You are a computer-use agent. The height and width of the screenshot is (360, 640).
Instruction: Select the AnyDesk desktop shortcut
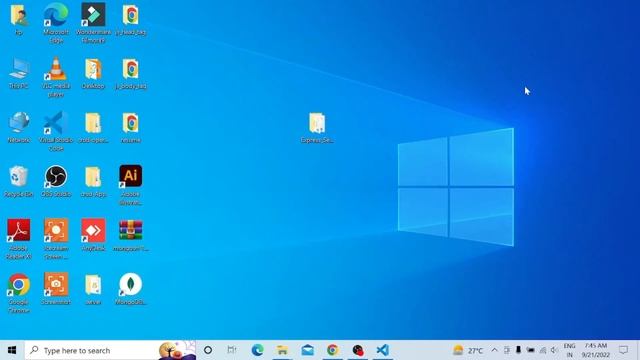[93, 235]
